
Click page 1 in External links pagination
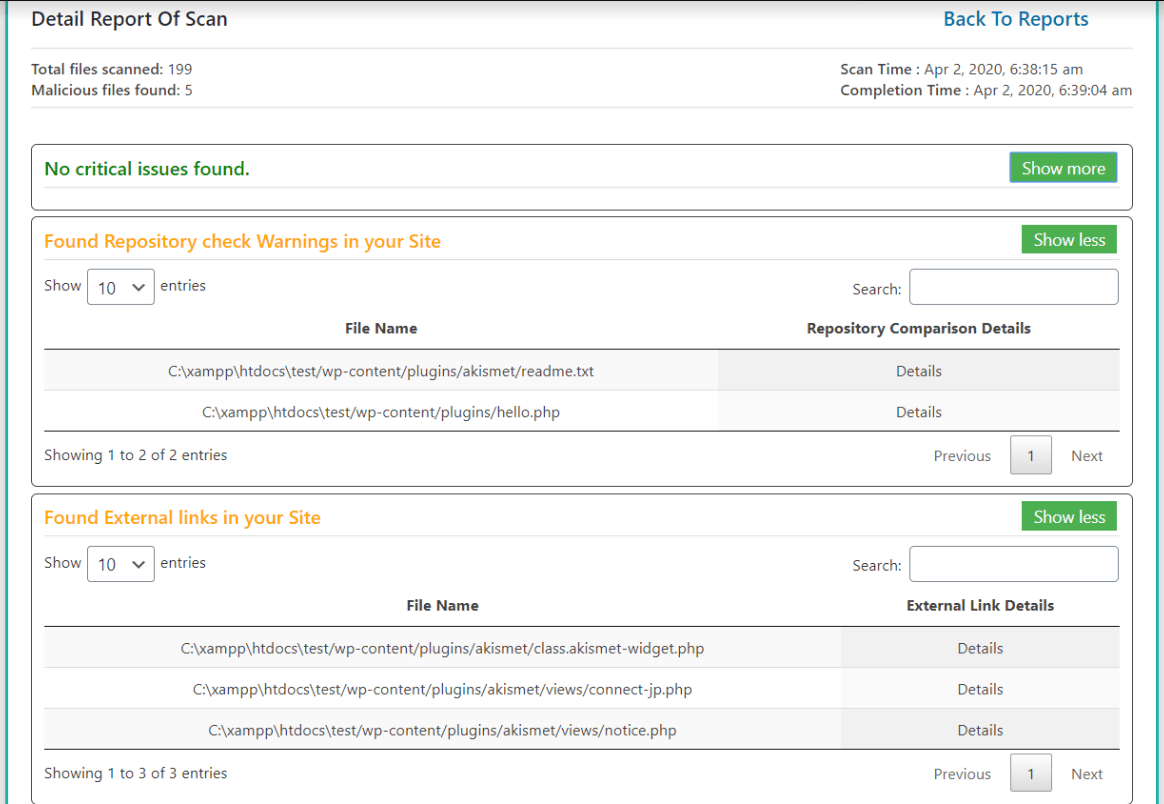click(1030, 773)
